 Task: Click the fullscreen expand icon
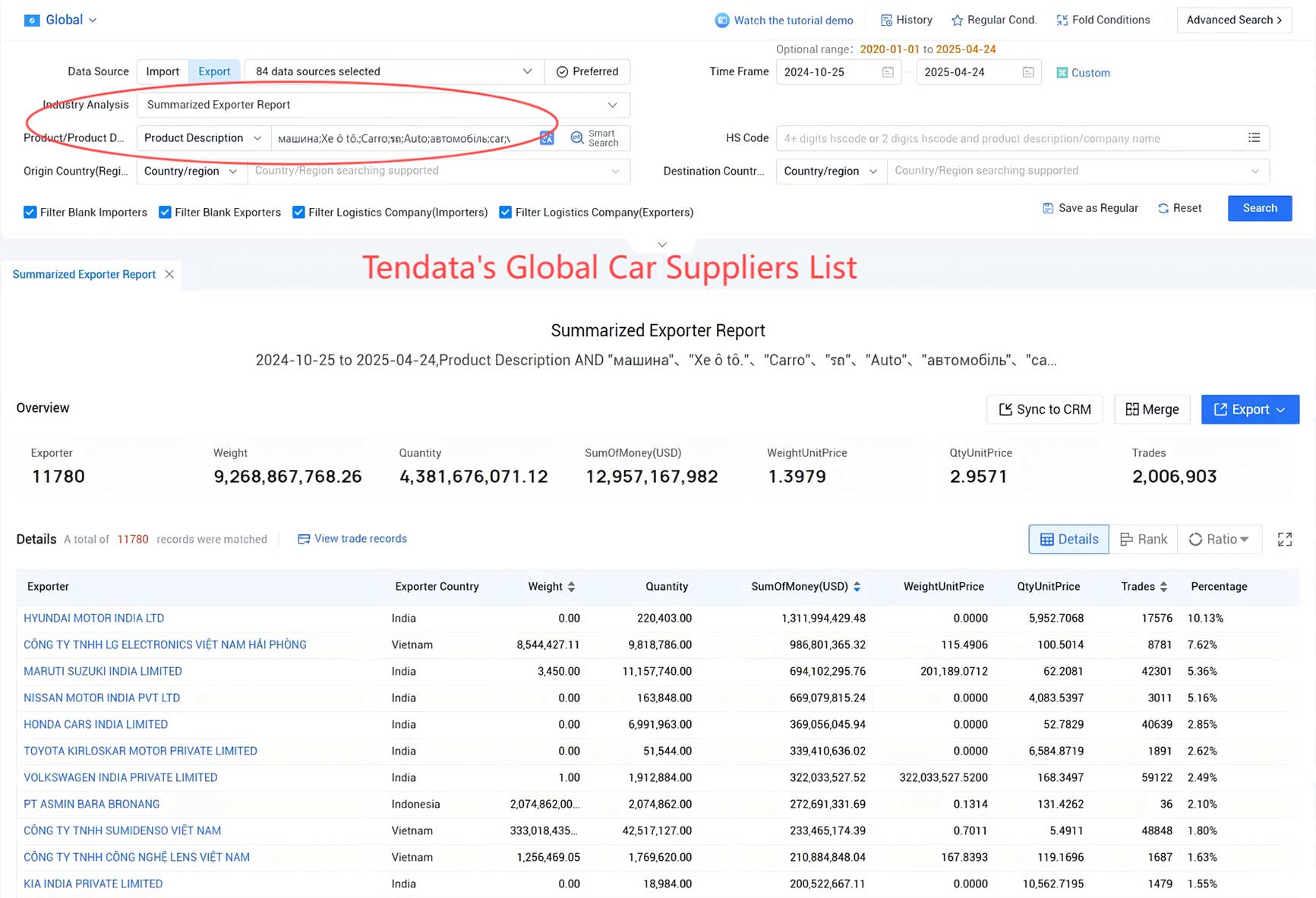1285,539
